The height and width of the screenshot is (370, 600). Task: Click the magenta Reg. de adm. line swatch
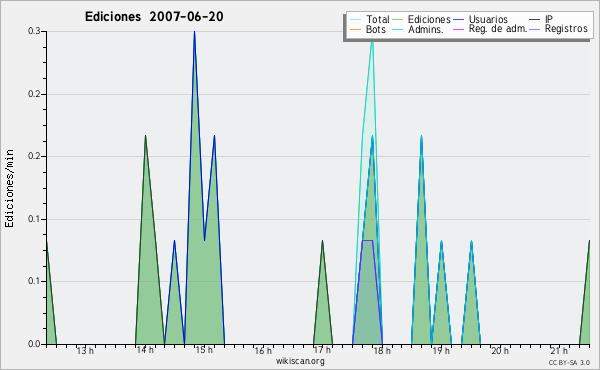(x=458, y=29)
